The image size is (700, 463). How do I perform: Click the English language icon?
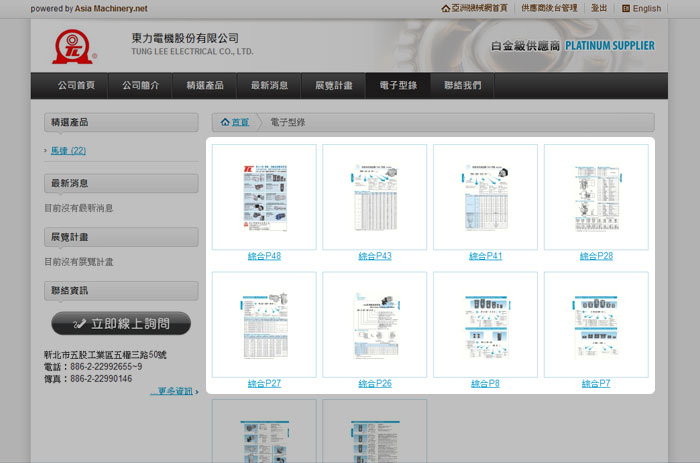click(x=626, y=8)
